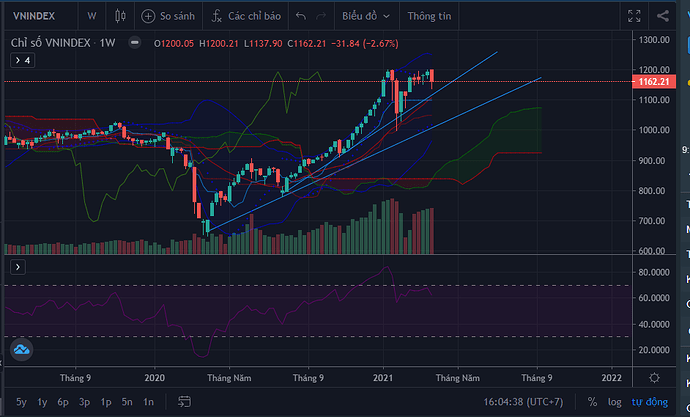Enter fullscreen chart mode

[631, 16]
